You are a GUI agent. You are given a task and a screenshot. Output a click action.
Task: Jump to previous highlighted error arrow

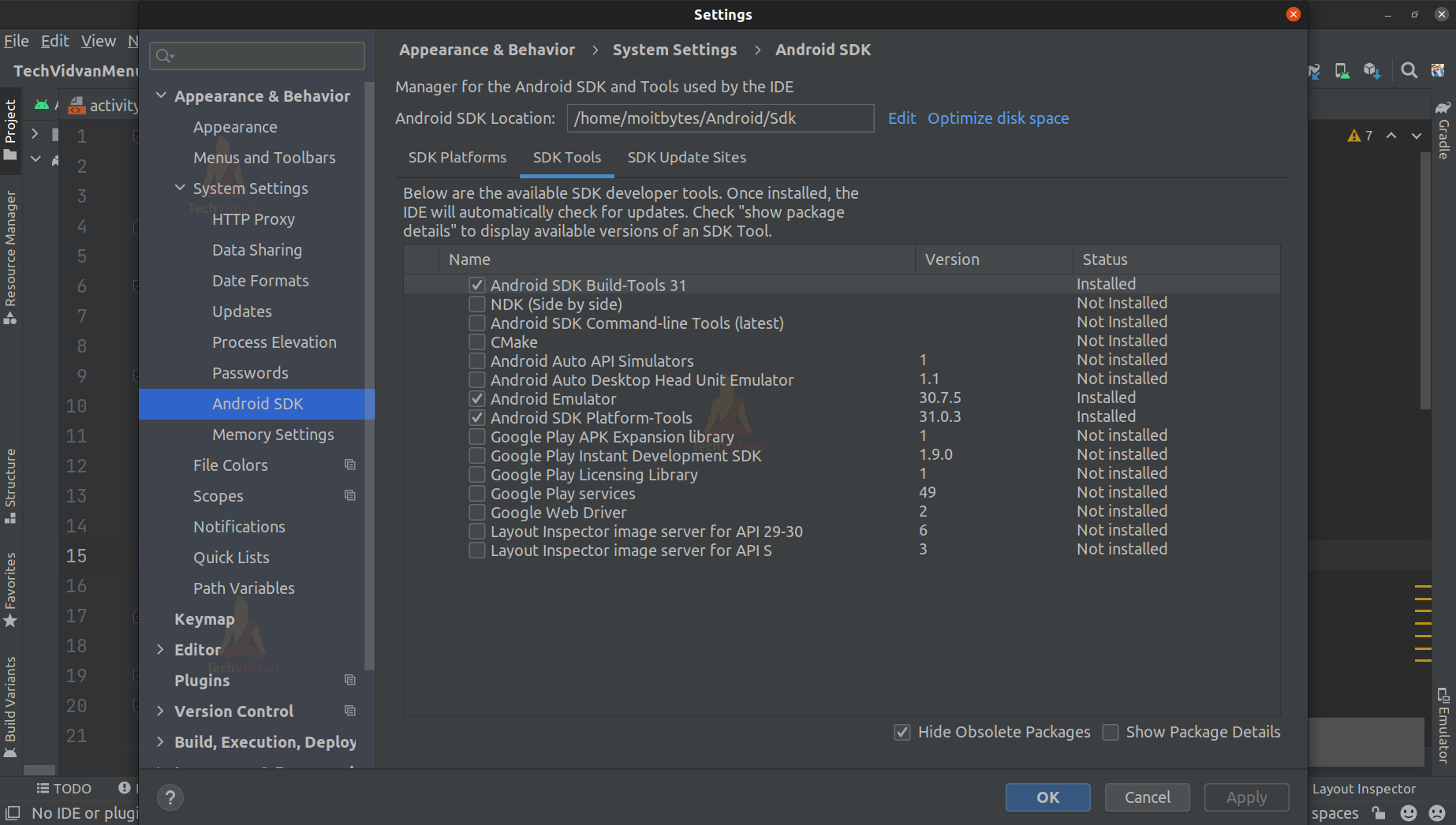point(1391,136)
